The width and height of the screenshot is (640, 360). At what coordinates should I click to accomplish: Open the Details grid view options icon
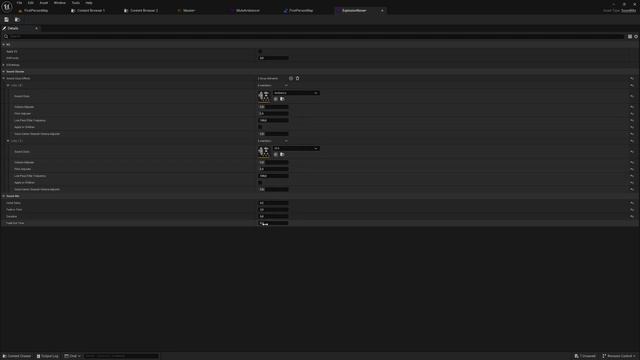pyautogui.click(x=630, y=36)
